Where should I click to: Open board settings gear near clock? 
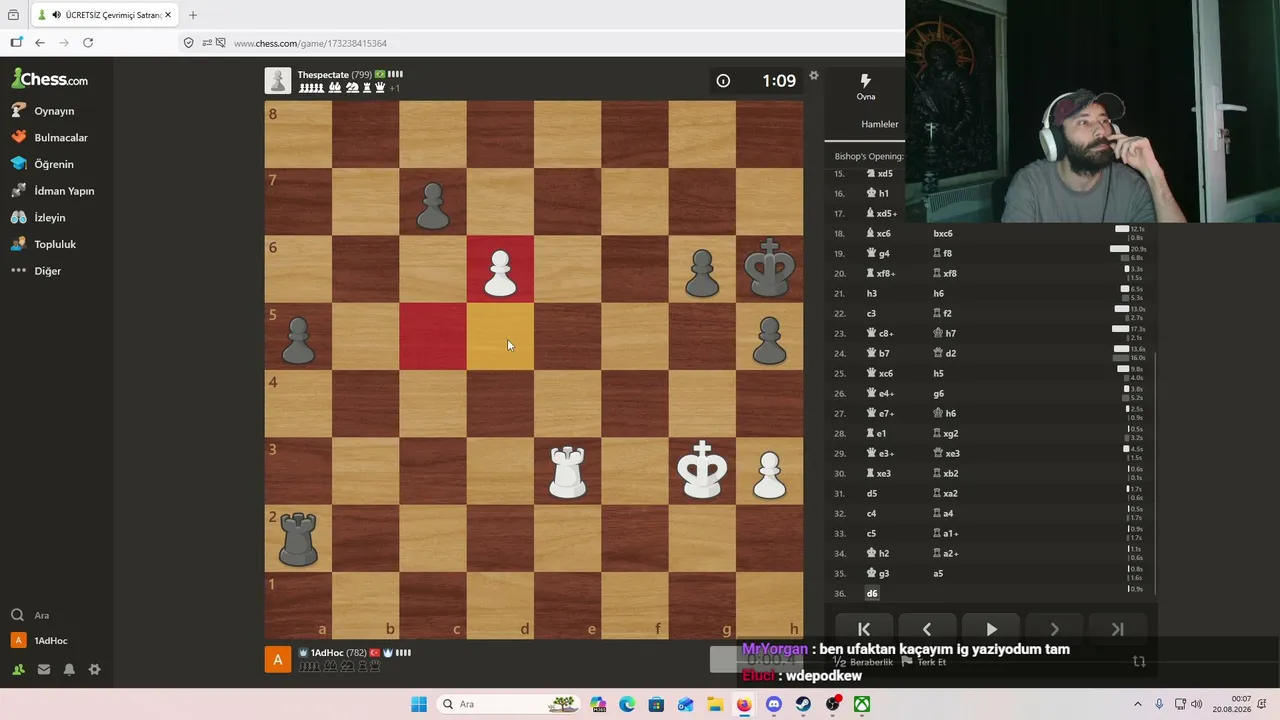click(x=814, y=76)
